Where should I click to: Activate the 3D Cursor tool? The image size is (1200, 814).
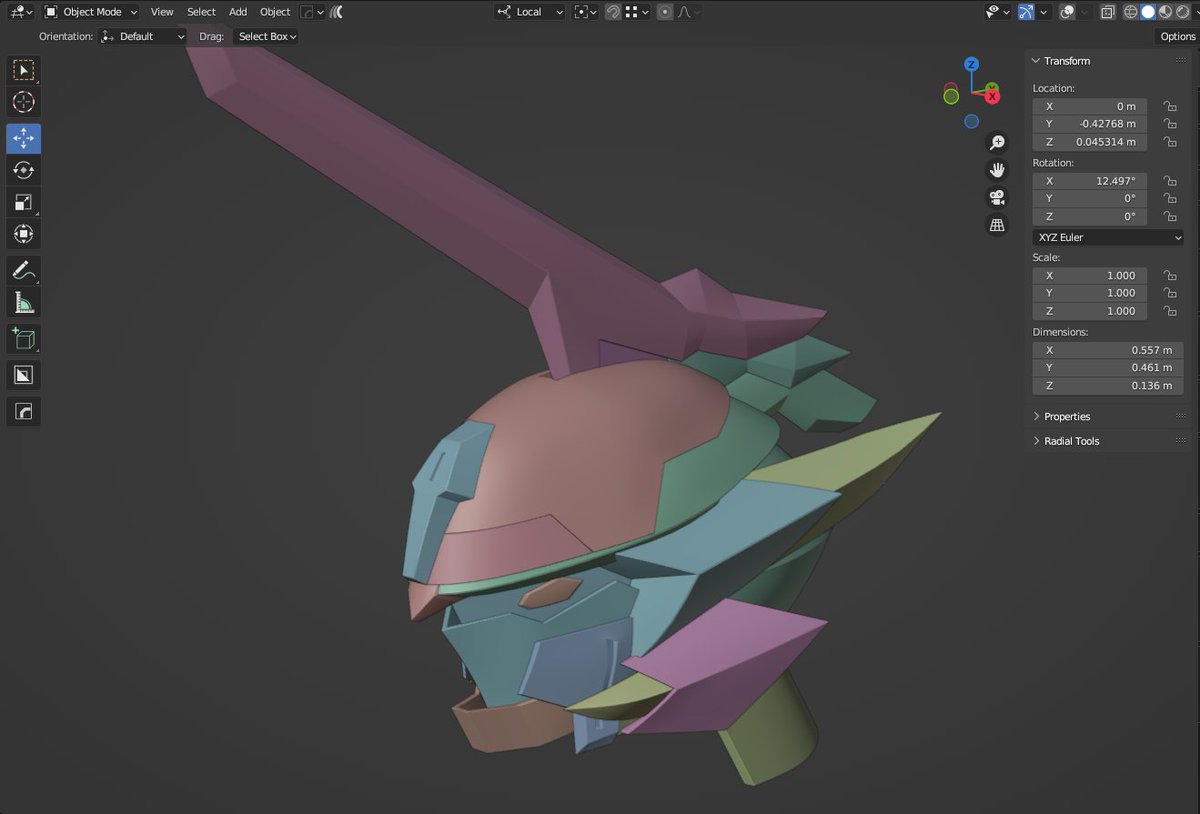24,102
